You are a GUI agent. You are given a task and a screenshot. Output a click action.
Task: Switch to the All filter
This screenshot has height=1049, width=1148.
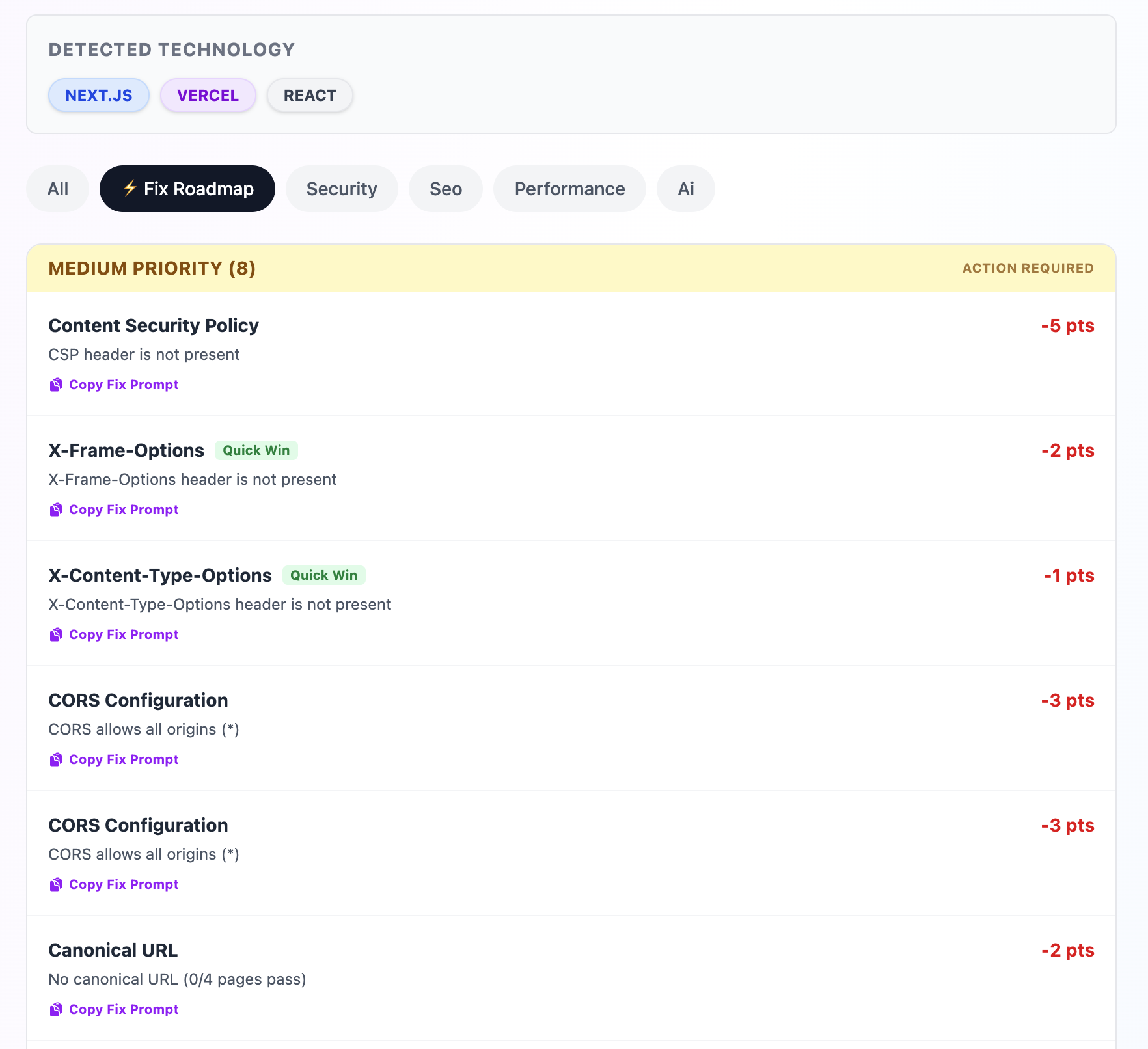click(57, 189)
